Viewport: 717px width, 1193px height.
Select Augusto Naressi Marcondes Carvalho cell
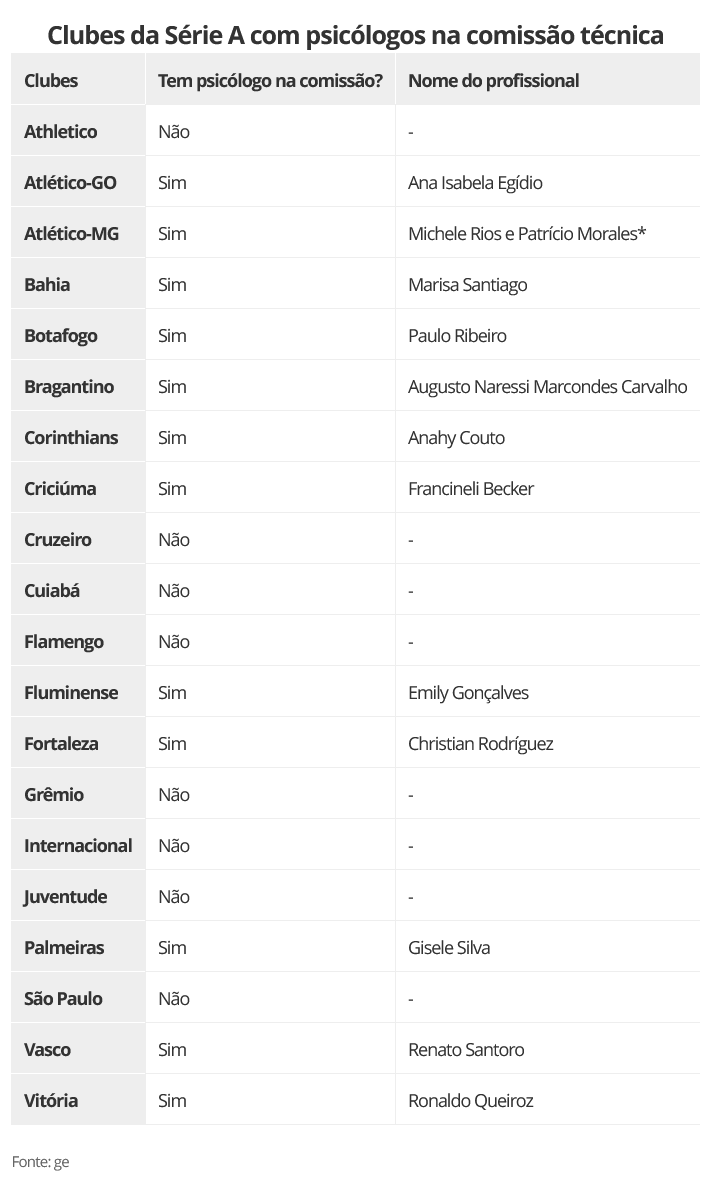click(547, 387)
